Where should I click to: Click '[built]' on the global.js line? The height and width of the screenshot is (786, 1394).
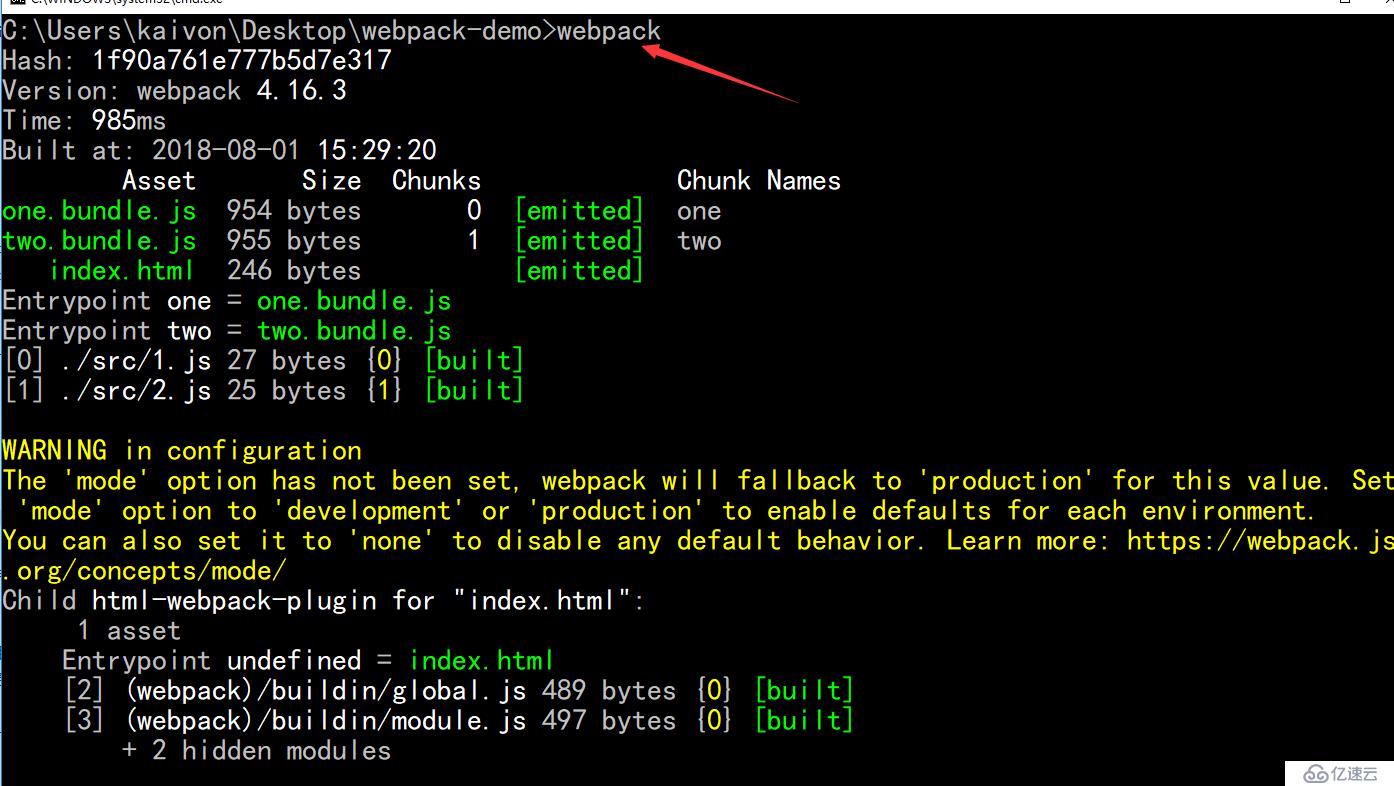[804, 691]
